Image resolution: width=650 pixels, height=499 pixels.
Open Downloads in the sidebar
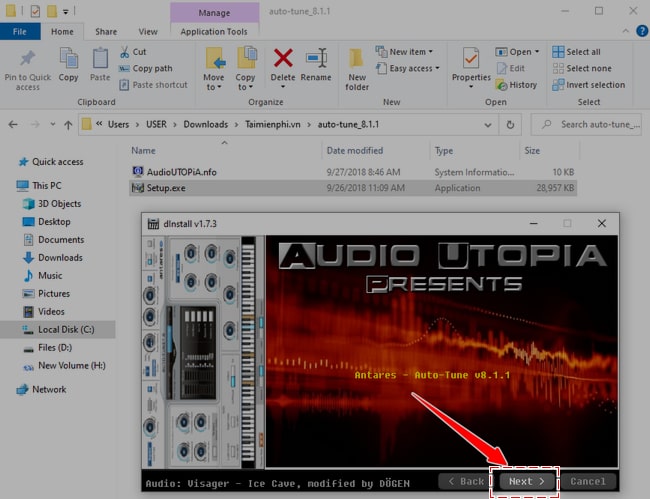click(x=53, y=257)
